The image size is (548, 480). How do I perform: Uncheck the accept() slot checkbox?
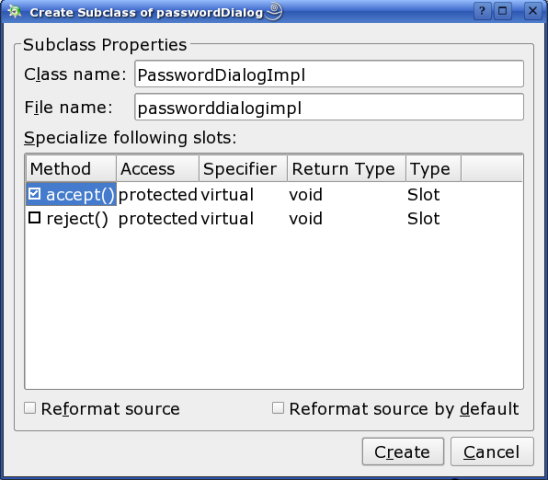click(35, 194)
